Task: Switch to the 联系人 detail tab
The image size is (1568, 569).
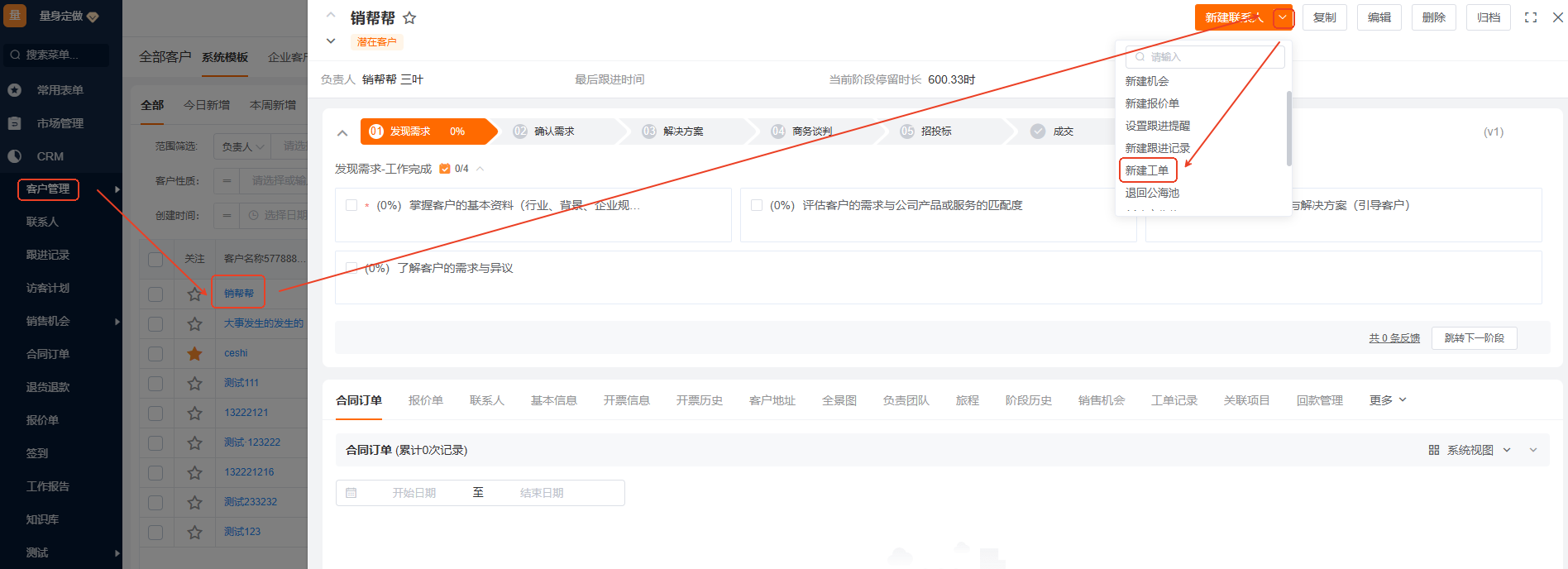Action: coord(487,400)
